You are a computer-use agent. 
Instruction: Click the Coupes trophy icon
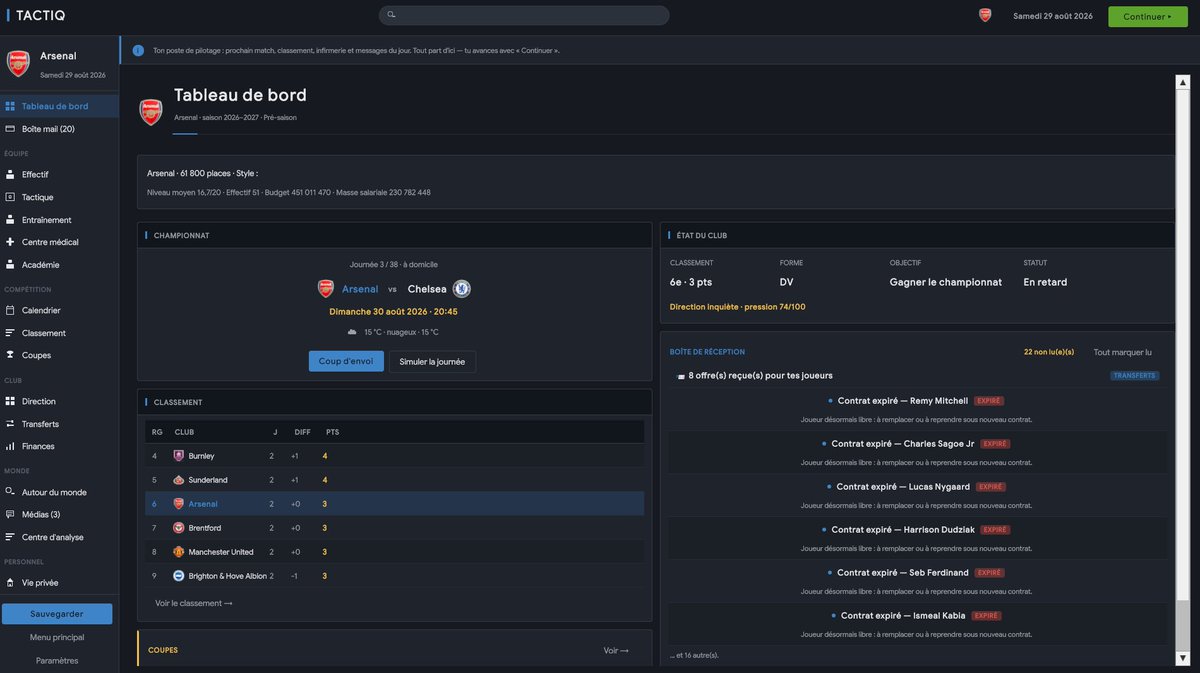[10, 355]
